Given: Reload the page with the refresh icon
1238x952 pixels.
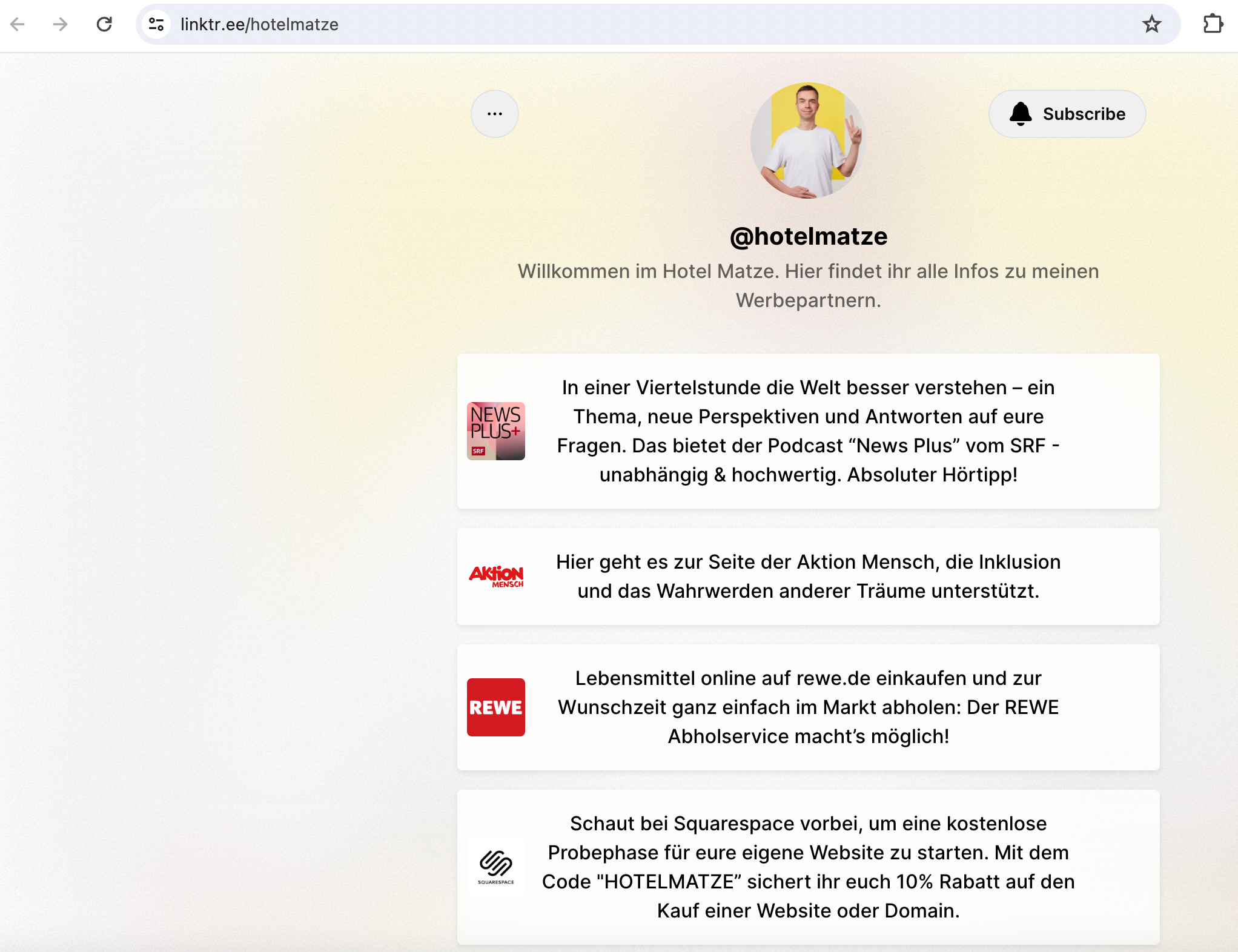Looking at the screenshot, I should (x=104, y=24).
